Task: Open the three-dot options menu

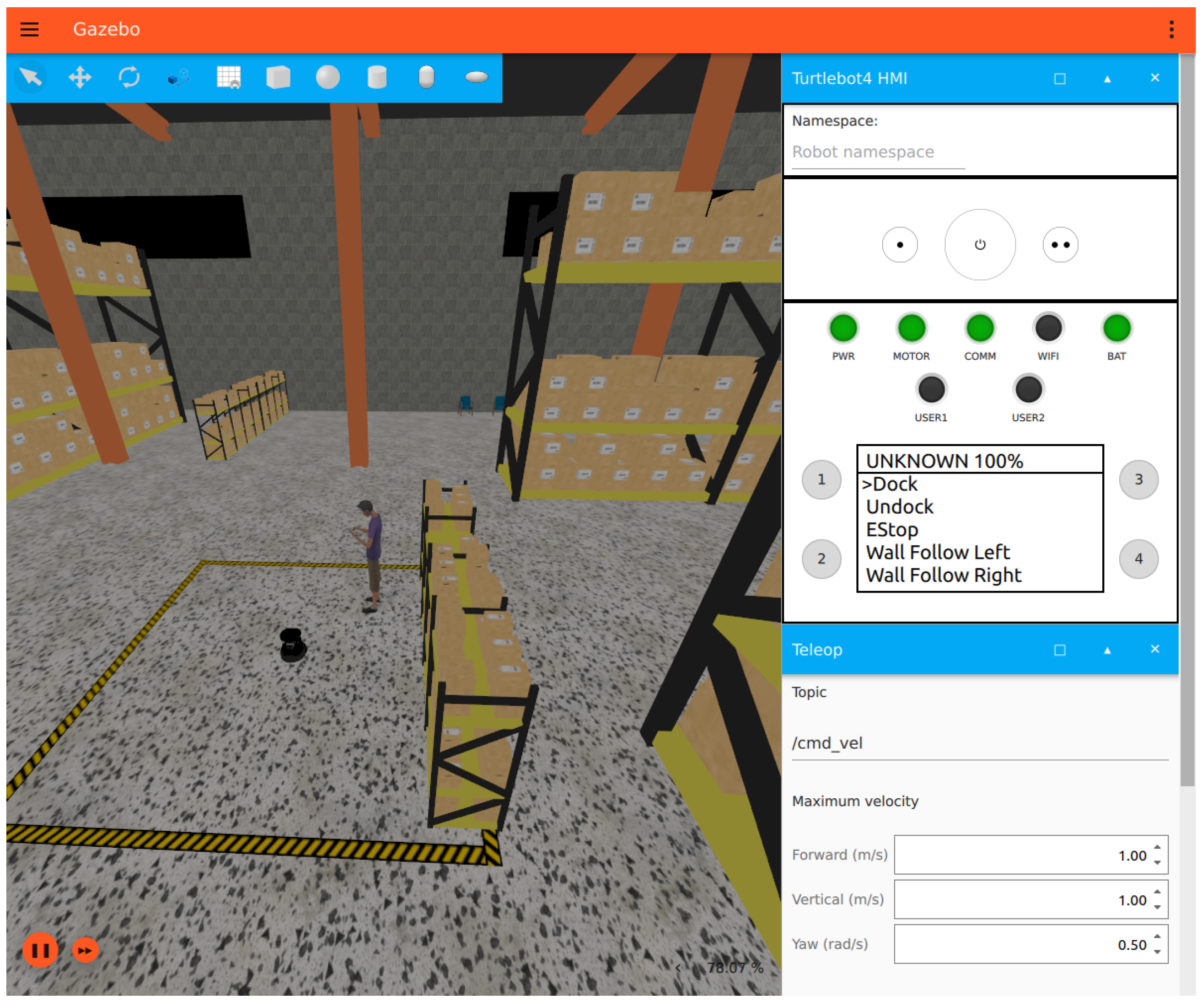Action: (x=1171, y=29)
